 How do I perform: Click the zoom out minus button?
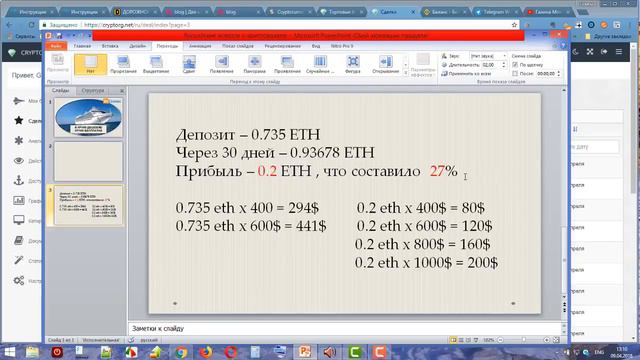pyautogui.click(x=500, y=340)
